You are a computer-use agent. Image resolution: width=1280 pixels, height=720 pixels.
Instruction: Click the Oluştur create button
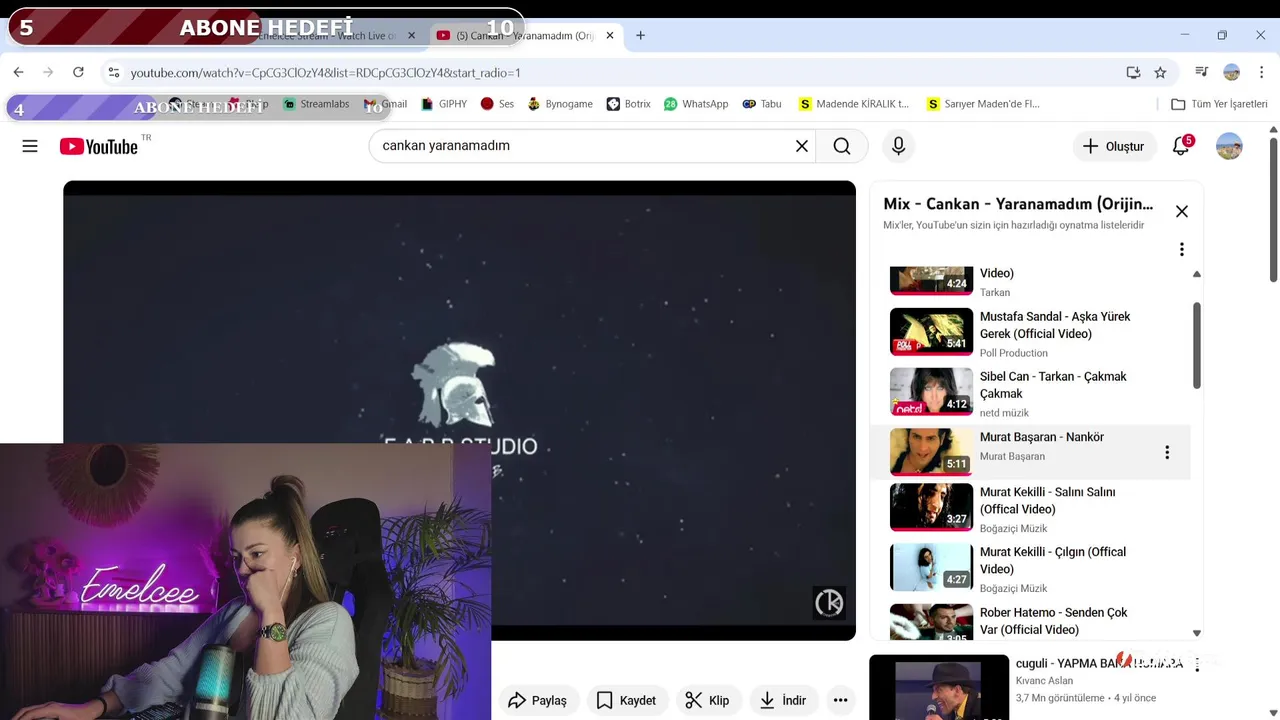click(1114, 146)
